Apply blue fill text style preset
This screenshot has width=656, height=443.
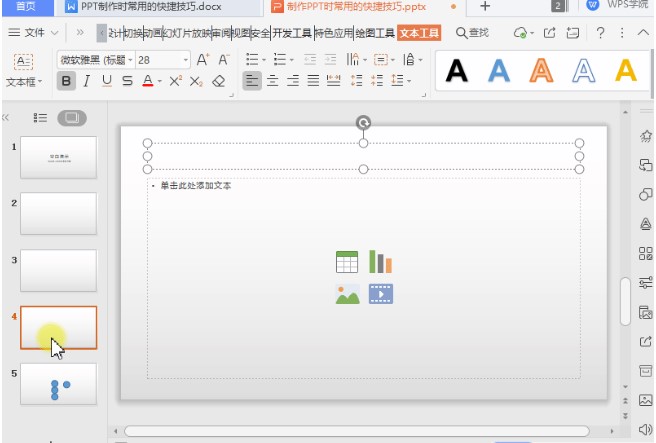(x=499, y=70)
